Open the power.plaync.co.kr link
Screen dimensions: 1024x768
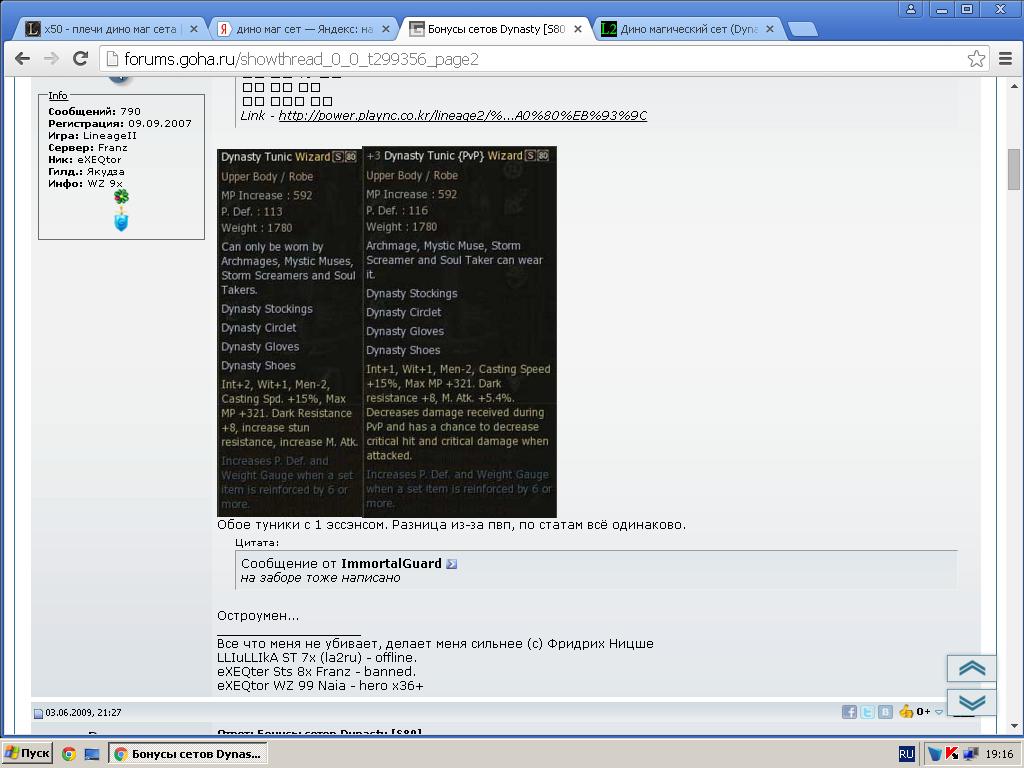coord(462,116)
